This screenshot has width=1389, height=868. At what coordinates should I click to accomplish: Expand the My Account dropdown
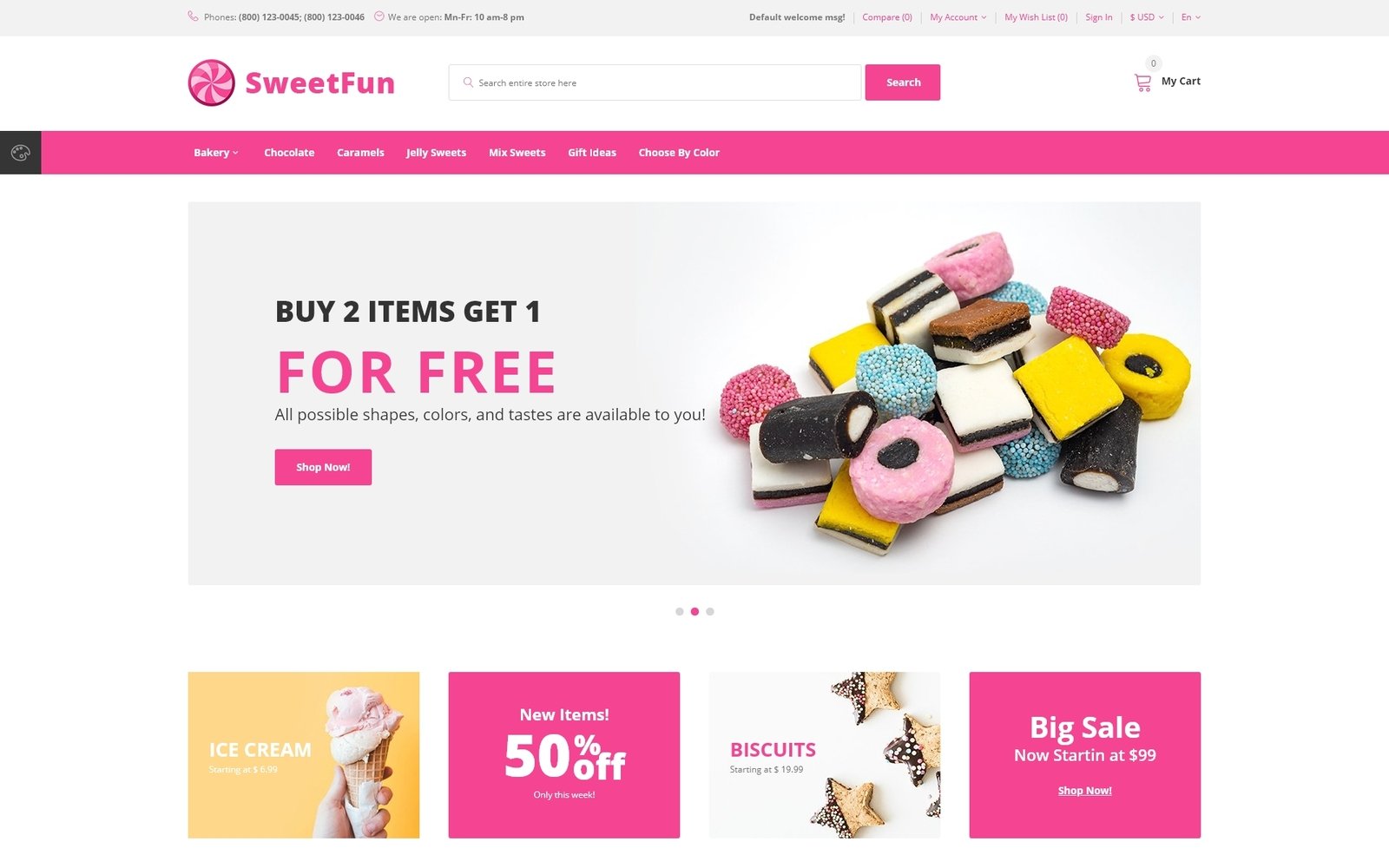[x=958, y=17]
